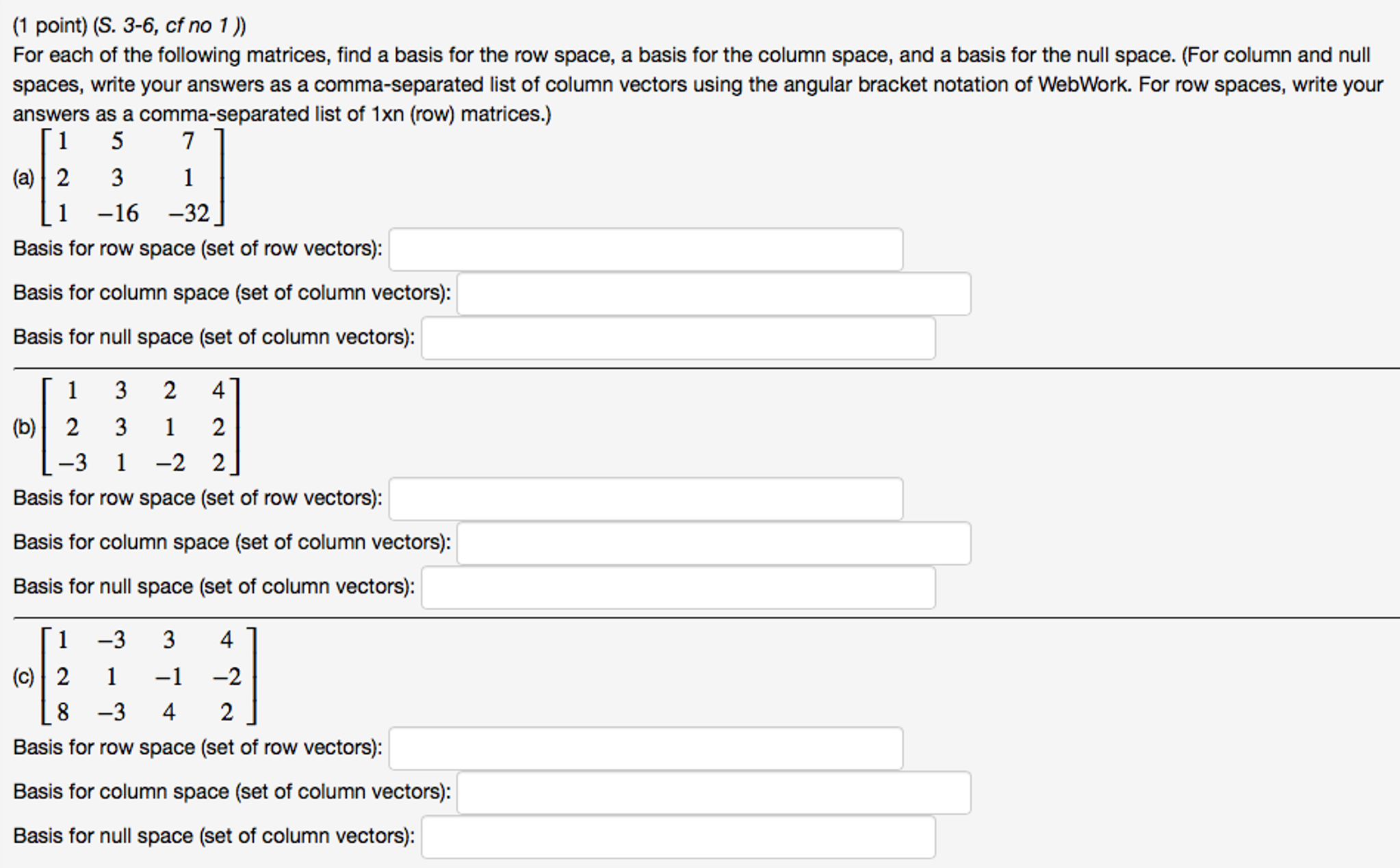Select the null space answer box for matrix (c)
This screenshot has height=868, width=1400.
pyautogui.click(x=677, y=837)
